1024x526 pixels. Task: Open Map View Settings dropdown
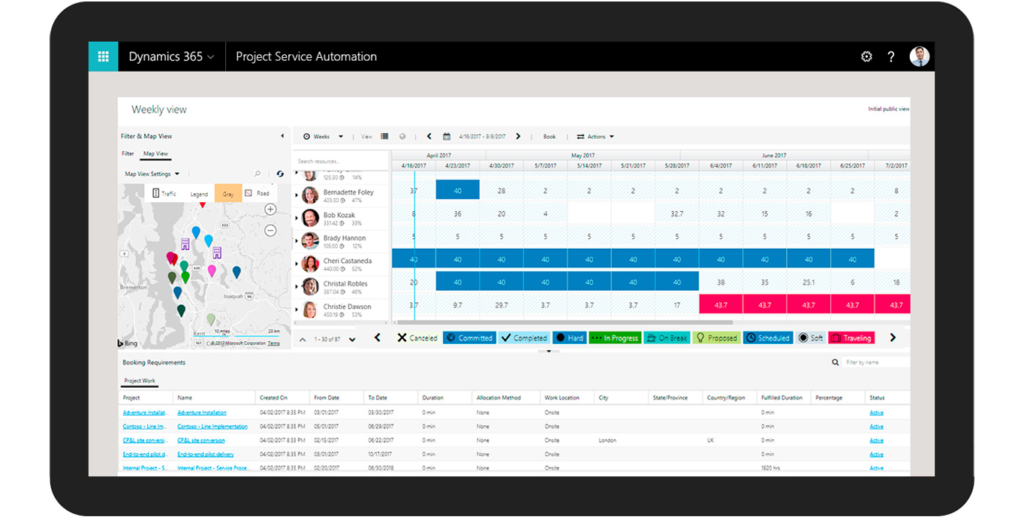[152, 174]
